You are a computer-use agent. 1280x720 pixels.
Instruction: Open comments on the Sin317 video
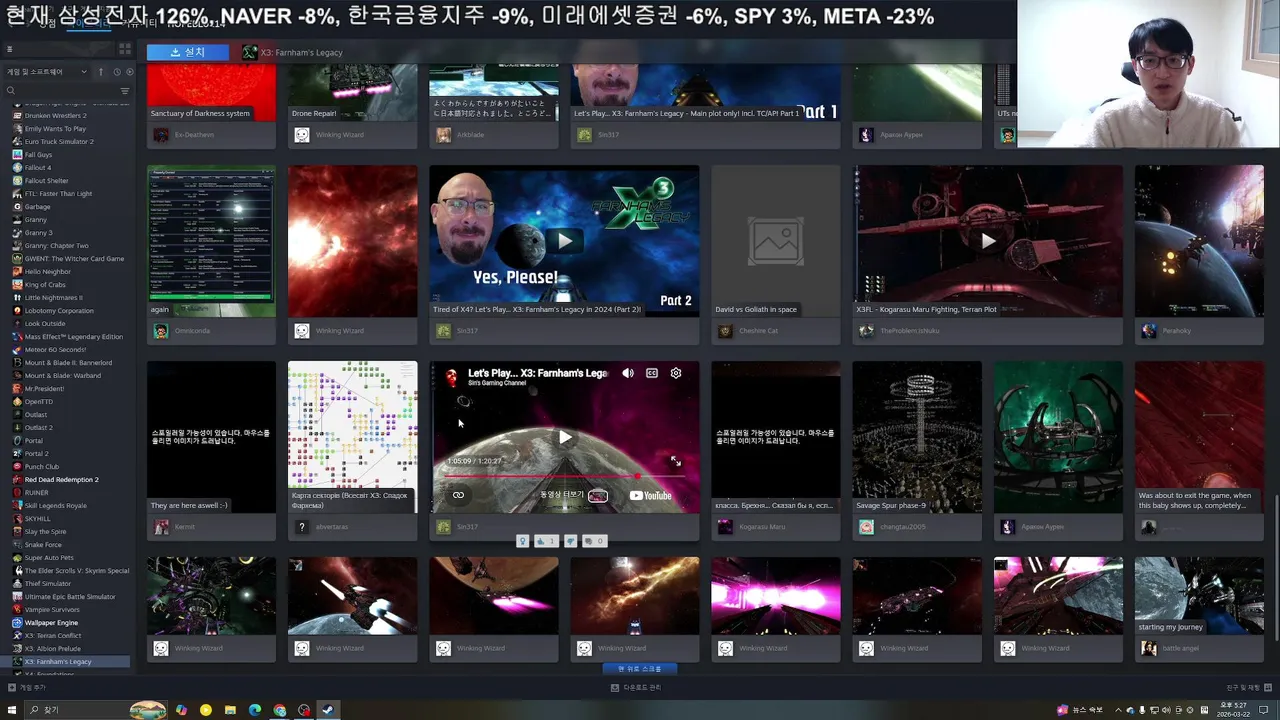(594, 541)
